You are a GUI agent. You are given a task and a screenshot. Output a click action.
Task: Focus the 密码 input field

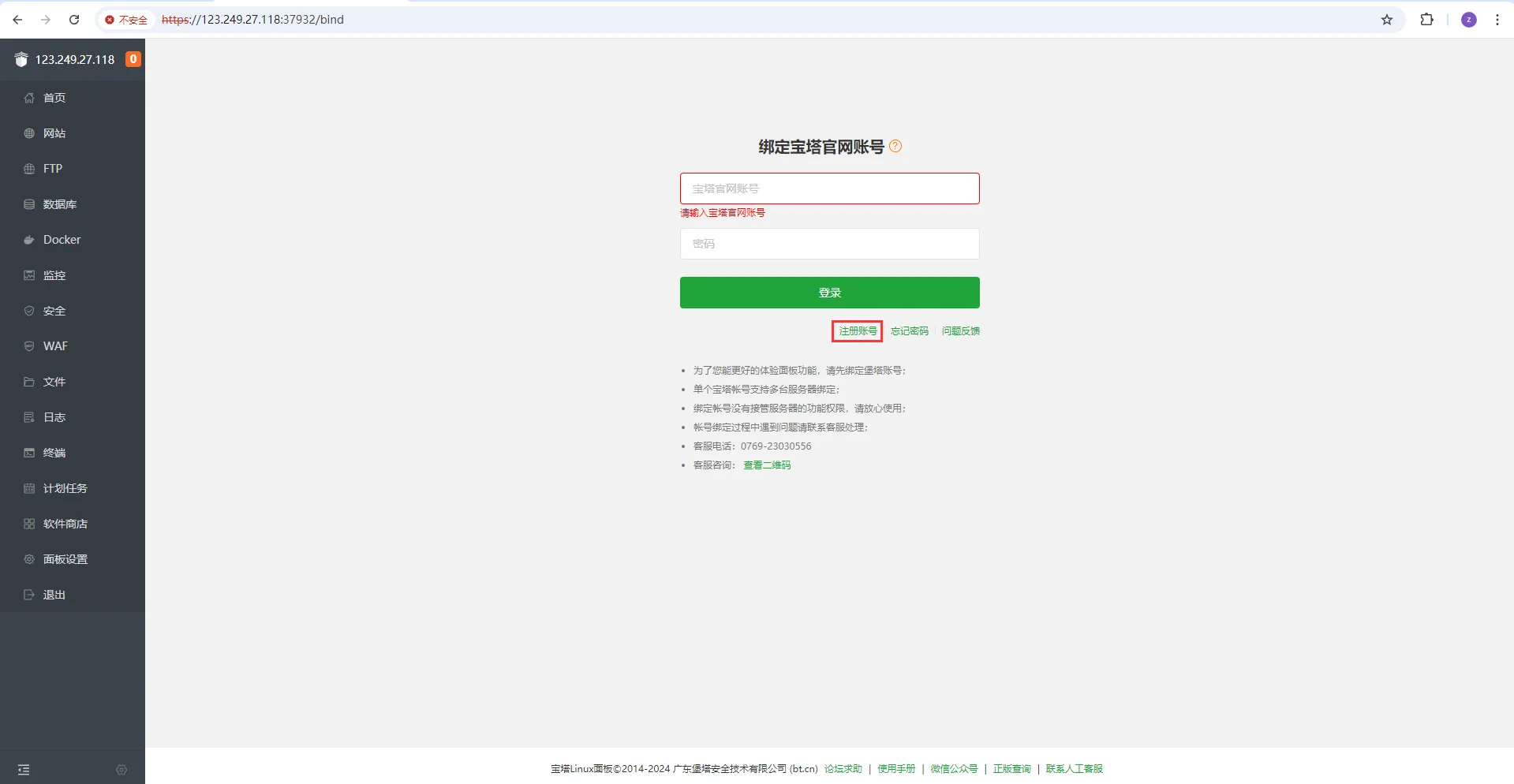(x=830, y=244)
